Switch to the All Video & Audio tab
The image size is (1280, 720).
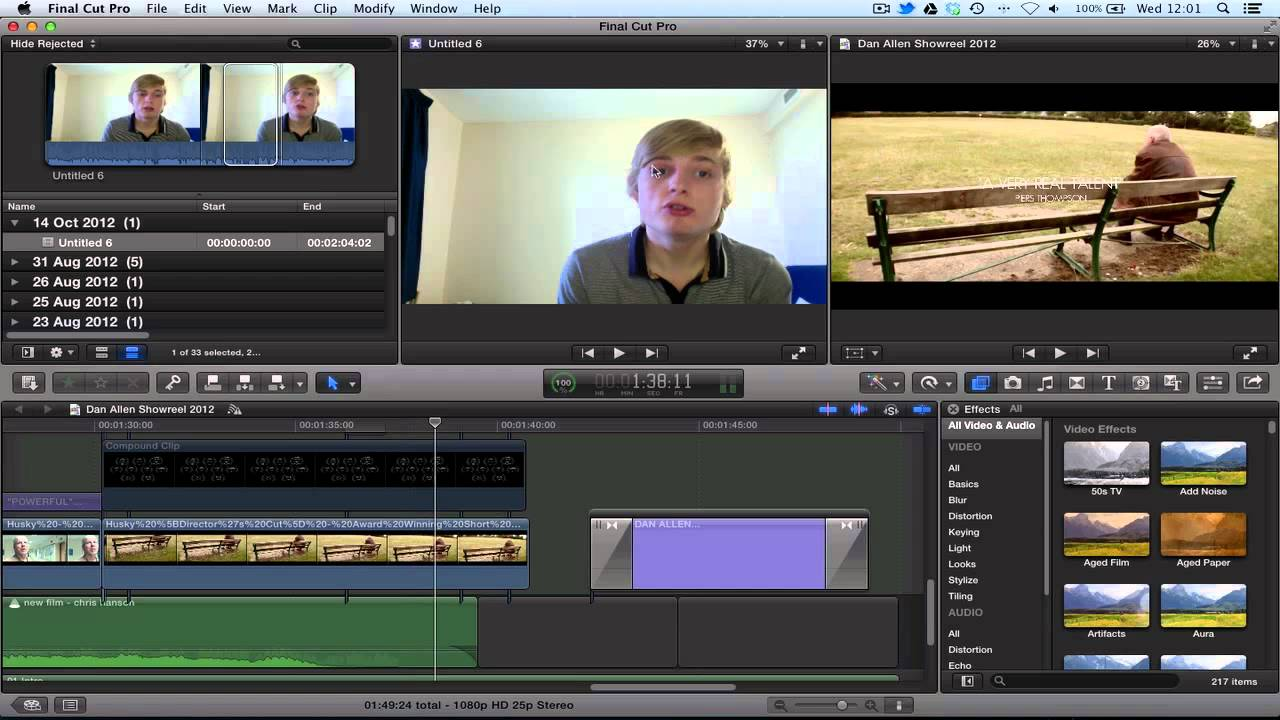tap(990, 425)
